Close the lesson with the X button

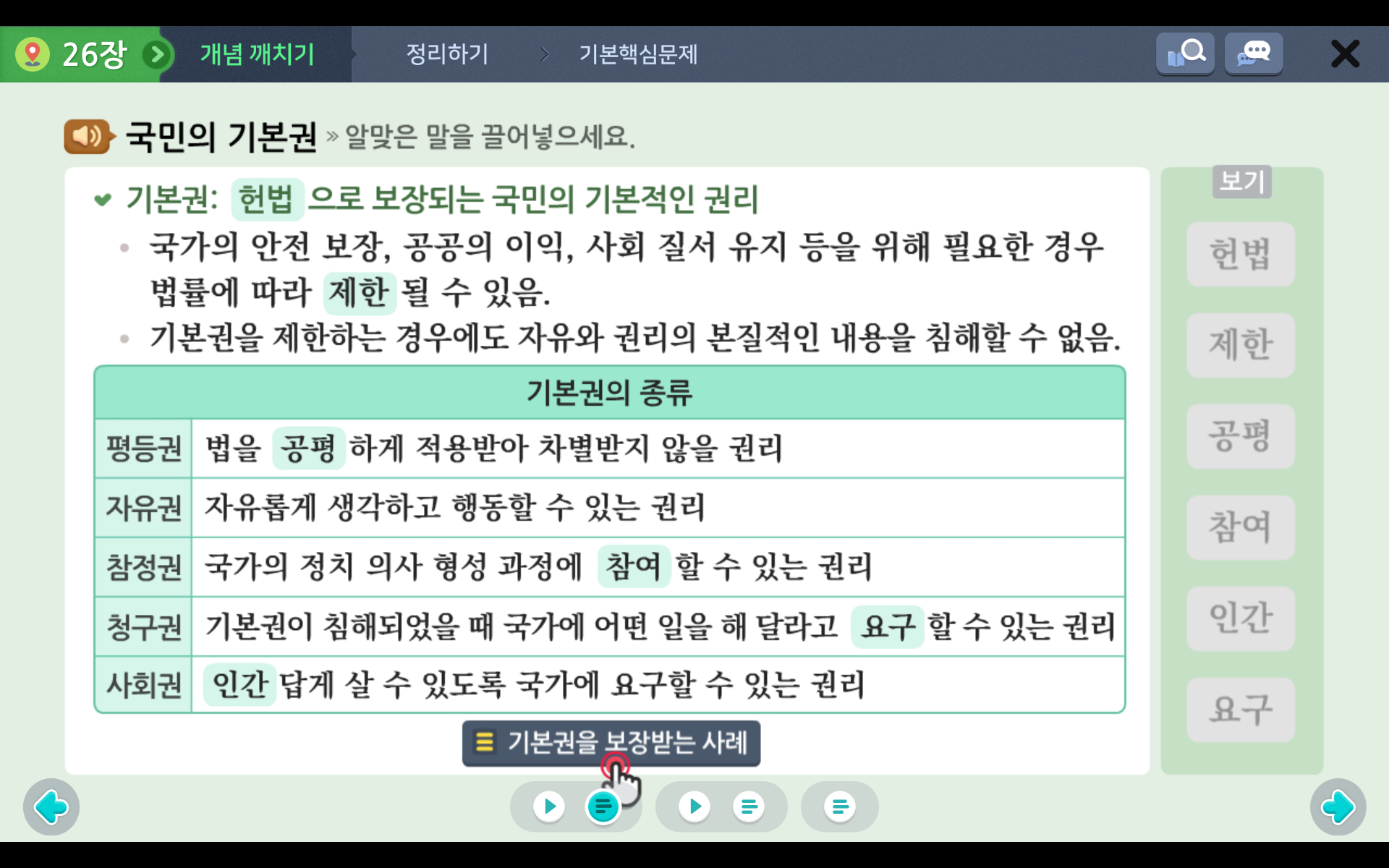(1345, 54)
